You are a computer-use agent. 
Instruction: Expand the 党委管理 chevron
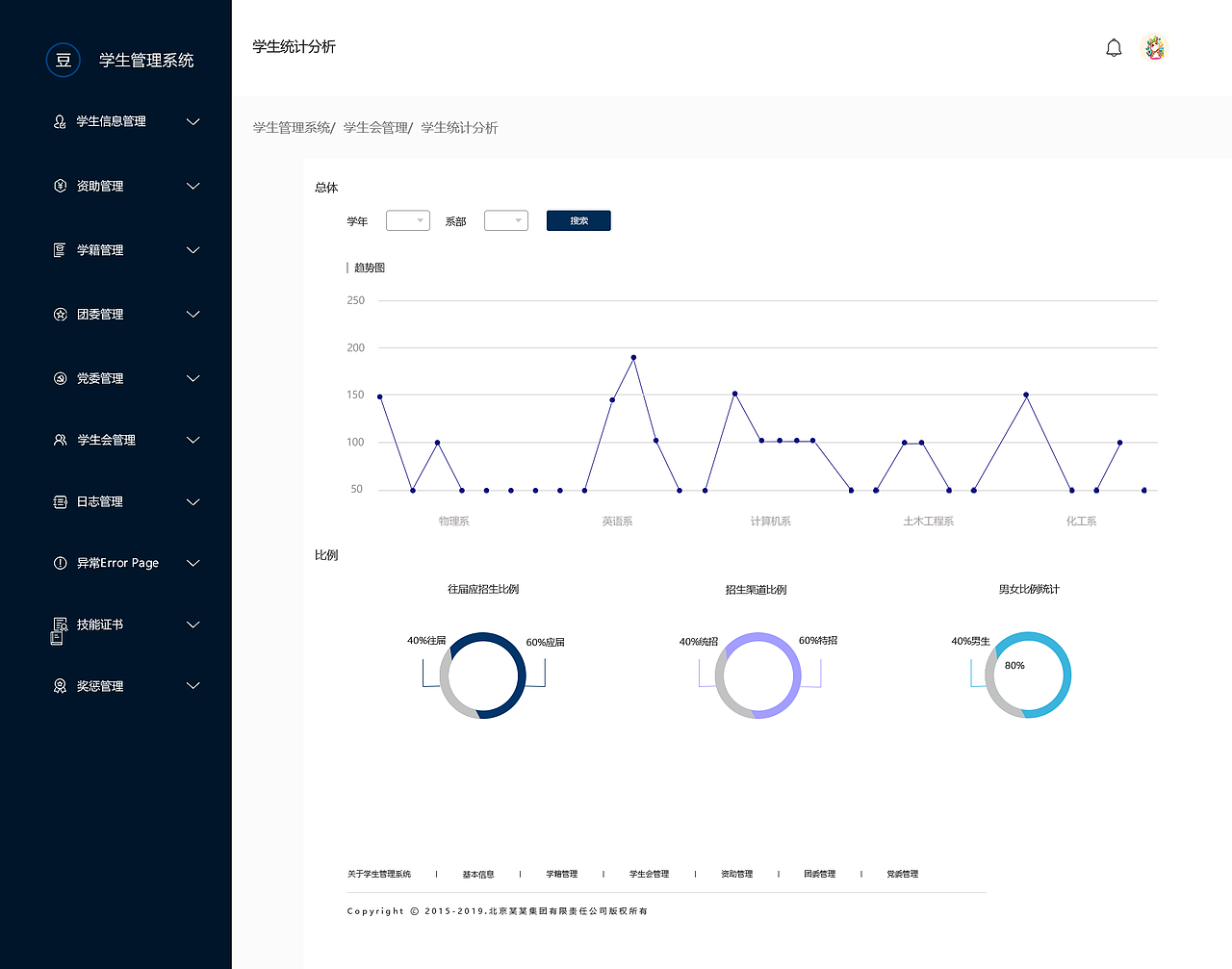click(192, 378)
